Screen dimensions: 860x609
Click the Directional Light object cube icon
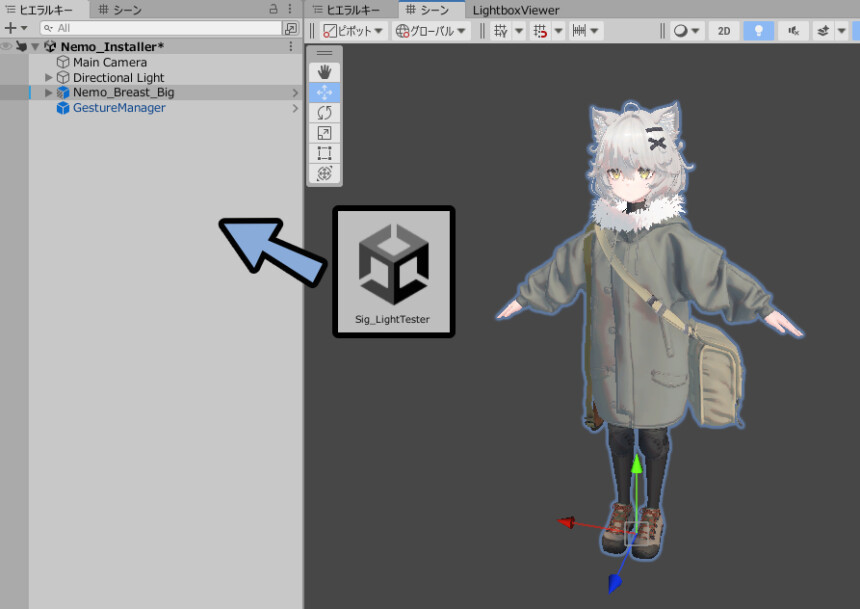tap(63, 77)
